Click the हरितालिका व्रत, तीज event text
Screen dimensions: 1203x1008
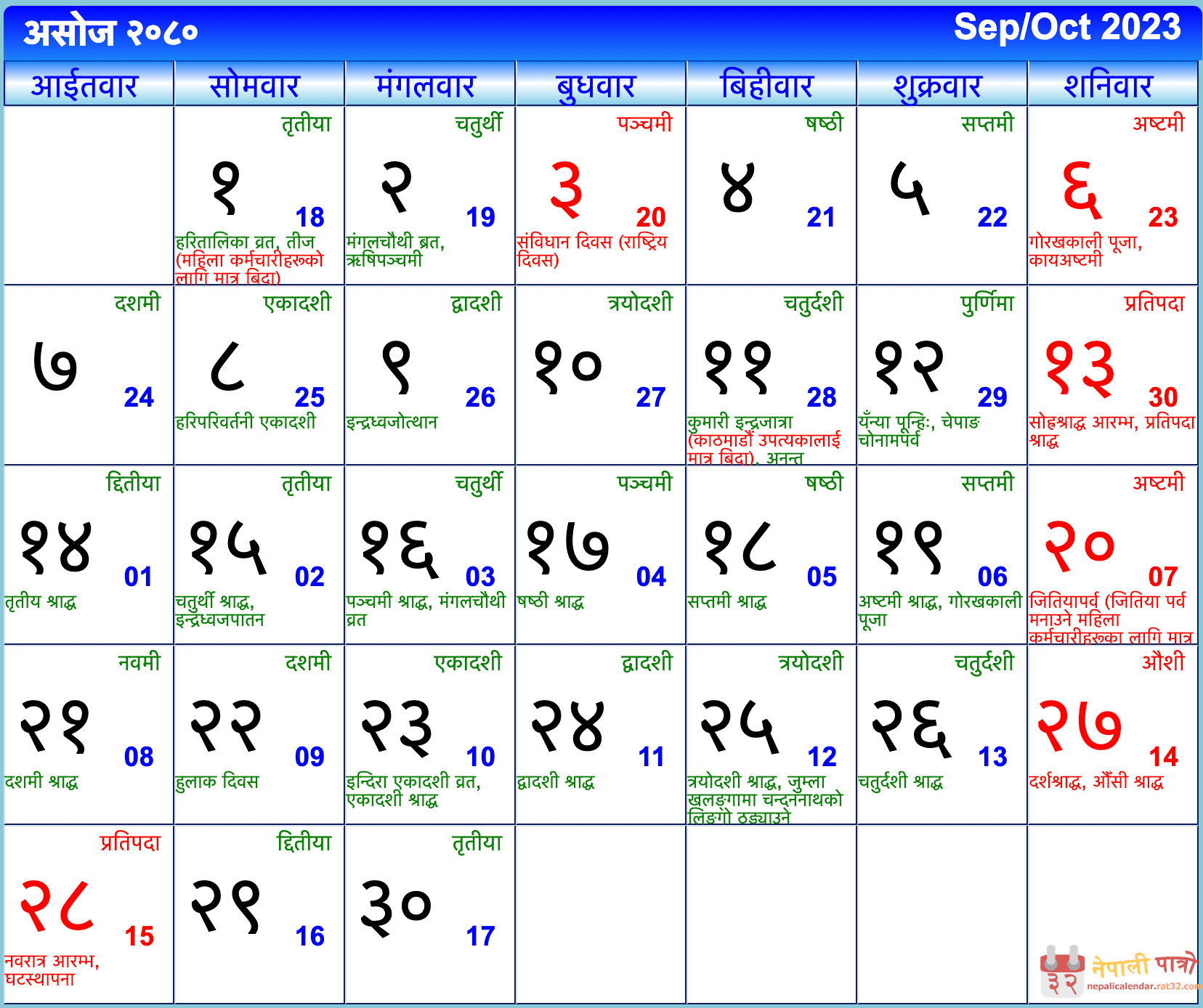click(246, 242)
